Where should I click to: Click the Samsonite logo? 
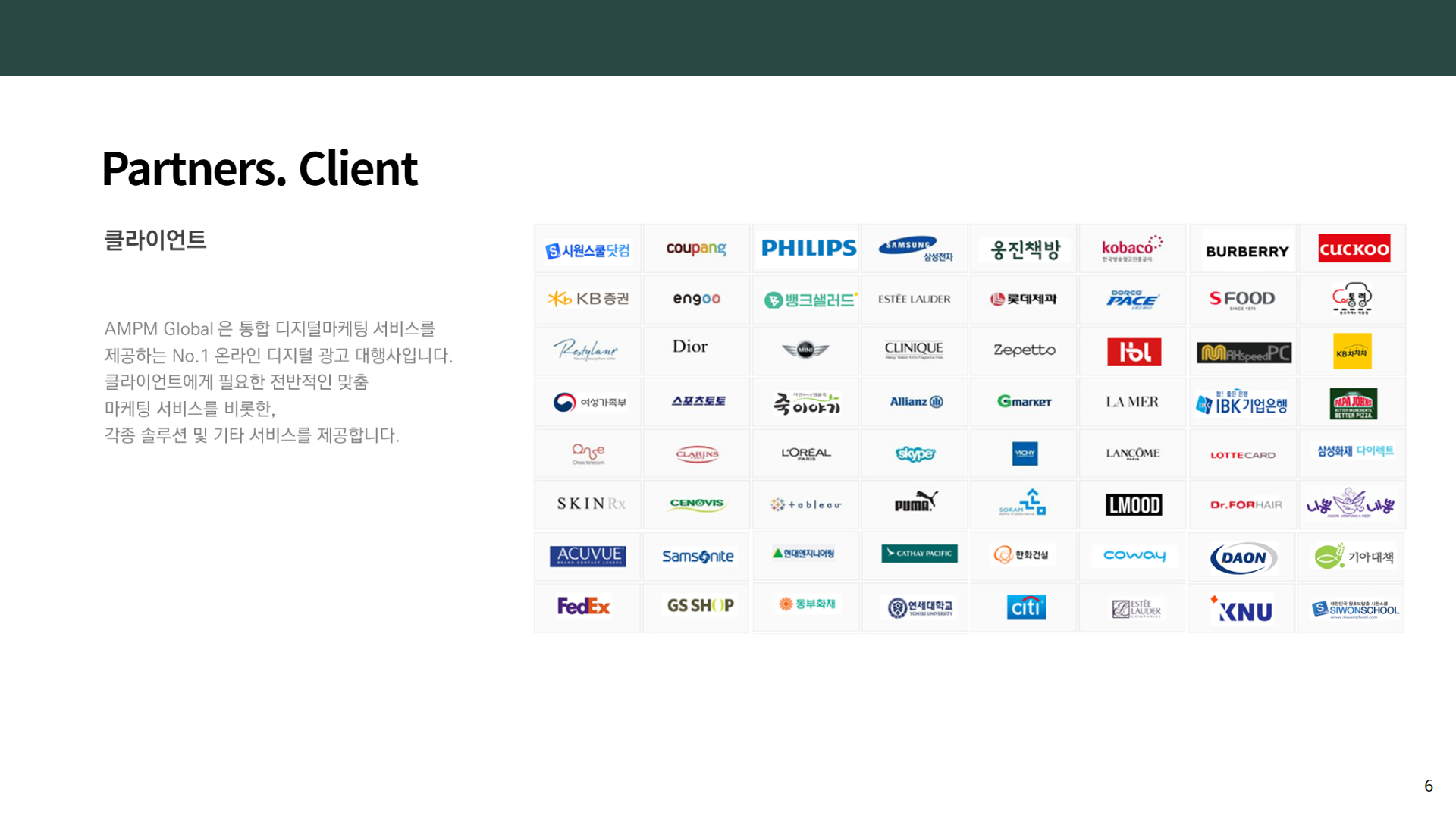point(698,556)
